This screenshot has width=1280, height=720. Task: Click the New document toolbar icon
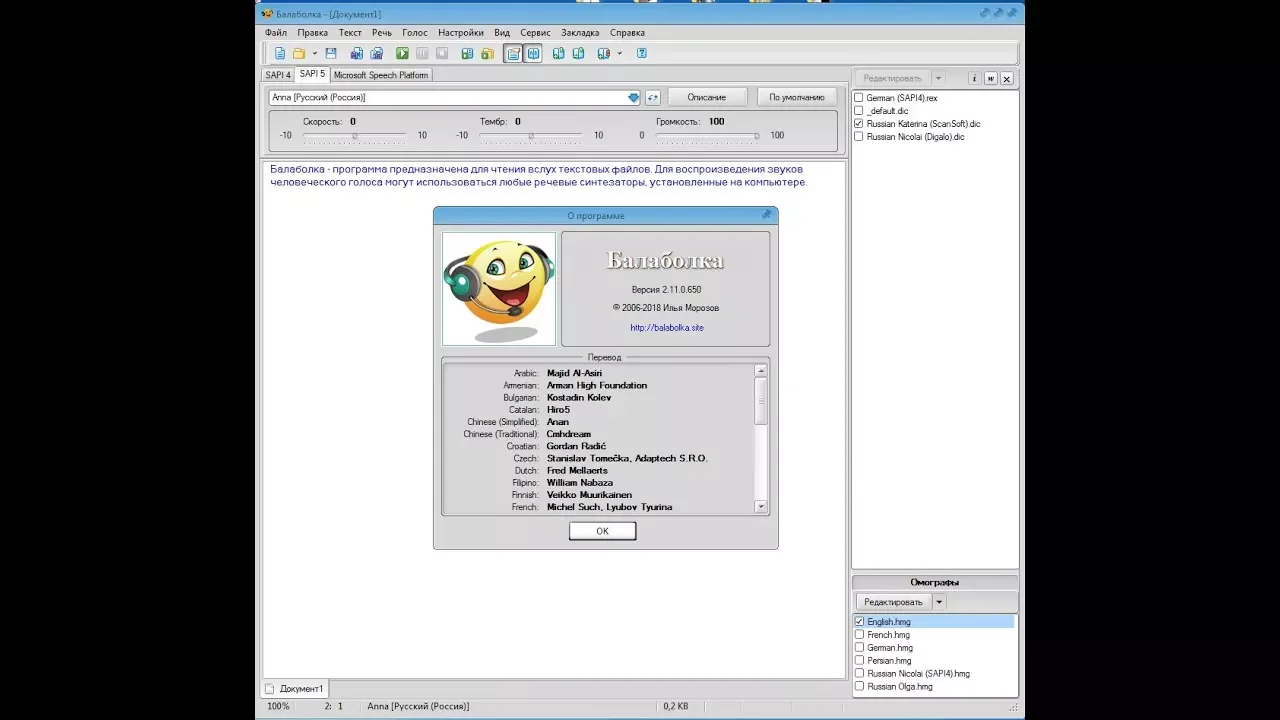(x=280, y=54)
